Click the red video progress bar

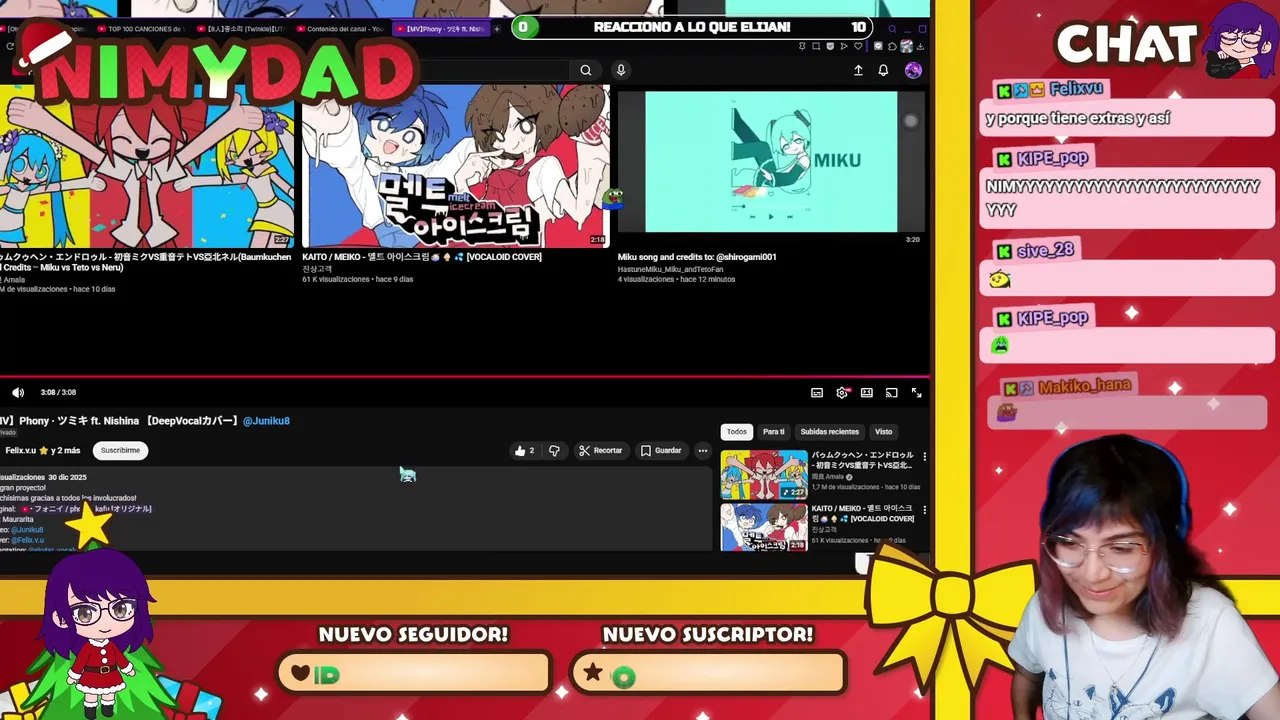pos(465,378)
